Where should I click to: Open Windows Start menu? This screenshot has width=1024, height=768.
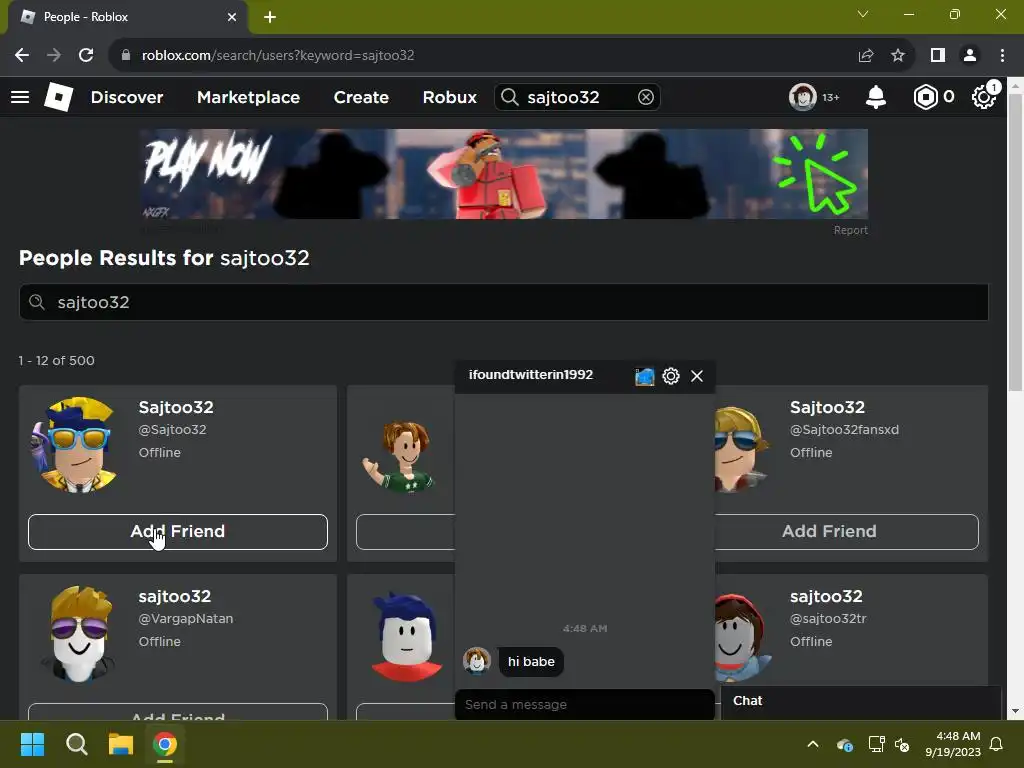point(32,744)
